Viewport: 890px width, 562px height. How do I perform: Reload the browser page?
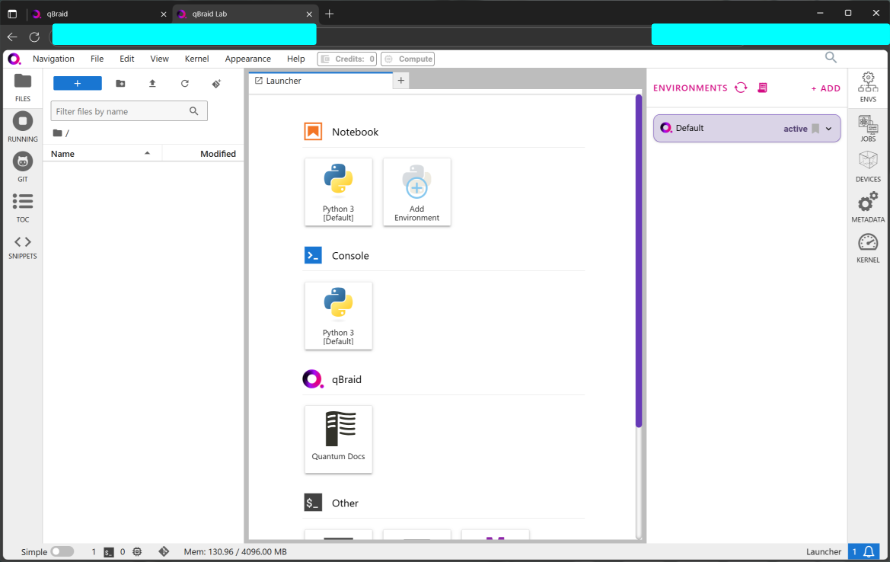35,37
